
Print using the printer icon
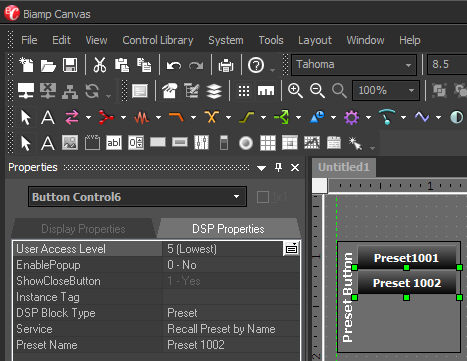pyautogui.click(x=226, y=65)
